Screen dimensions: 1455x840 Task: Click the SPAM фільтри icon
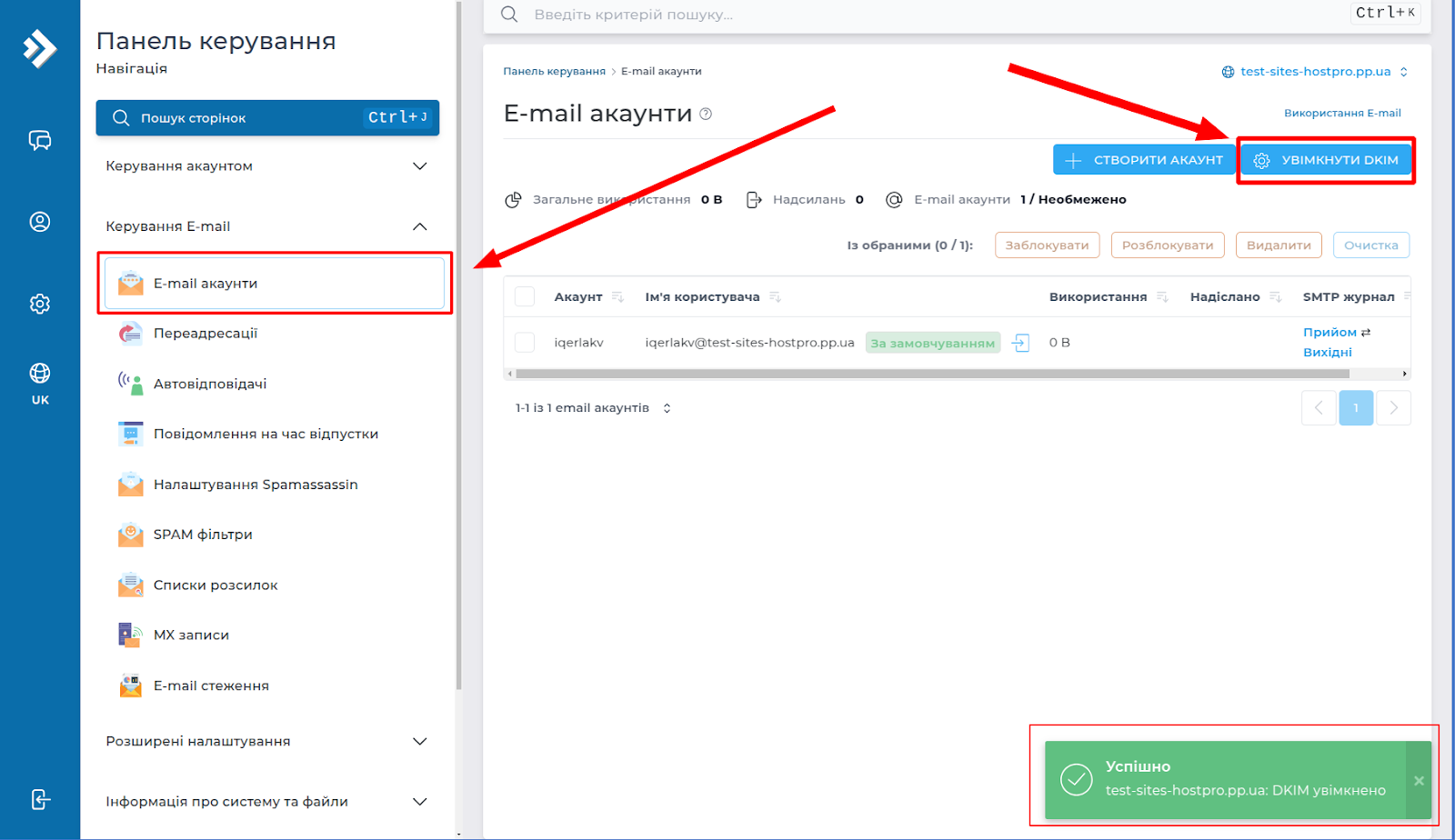pos(131,535)
